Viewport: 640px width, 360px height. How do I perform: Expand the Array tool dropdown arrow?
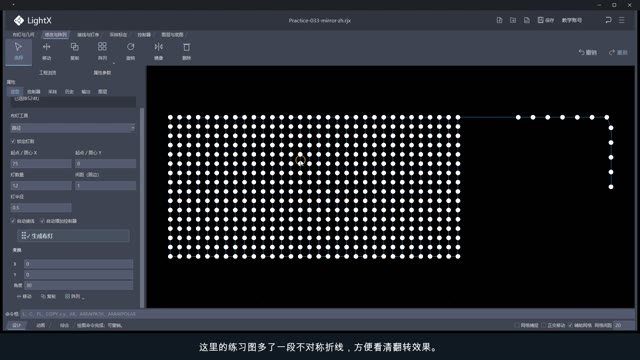point(114,63)
